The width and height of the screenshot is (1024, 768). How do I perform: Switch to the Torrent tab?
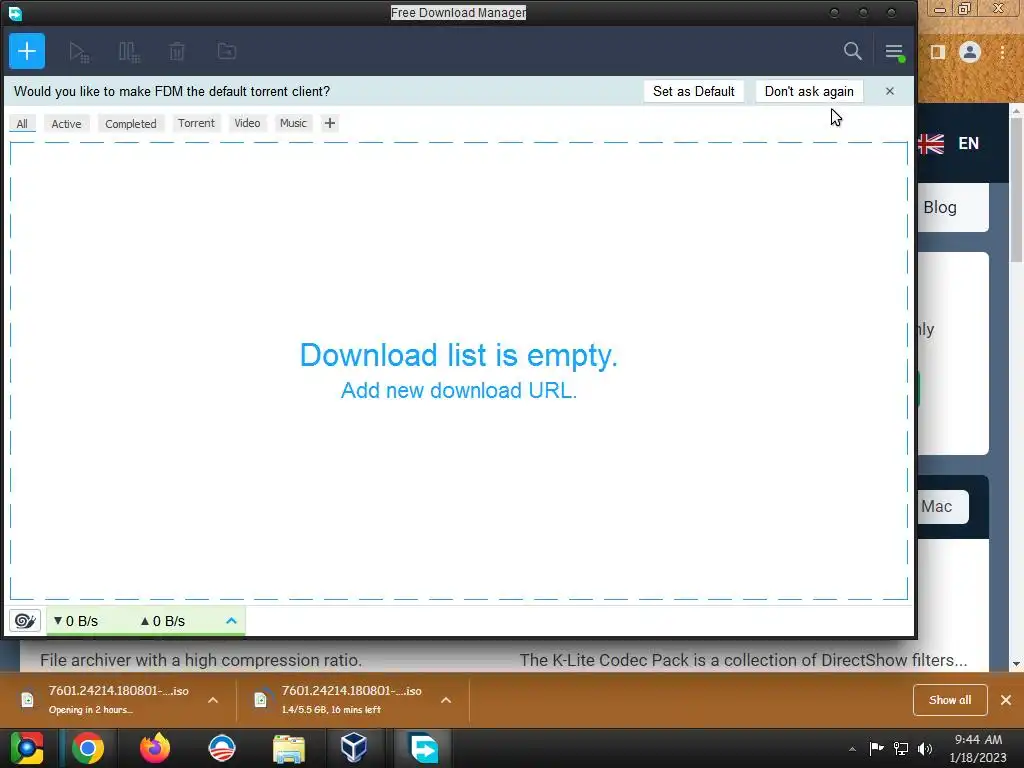196,123
